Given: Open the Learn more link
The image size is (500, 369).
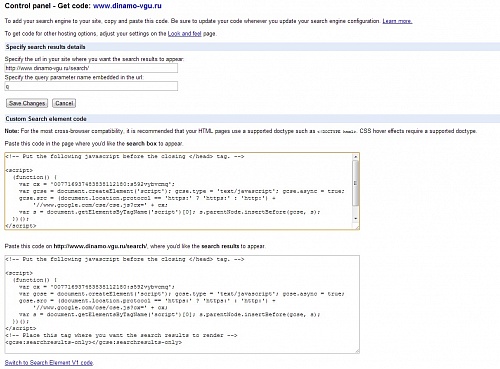Looking at the screenshot, I should (x=397, y=21).
